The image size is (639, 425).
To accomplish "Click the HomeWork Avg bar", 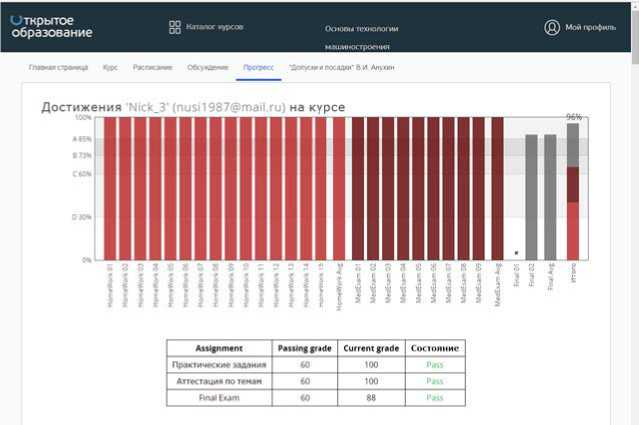I will [339, 188].
